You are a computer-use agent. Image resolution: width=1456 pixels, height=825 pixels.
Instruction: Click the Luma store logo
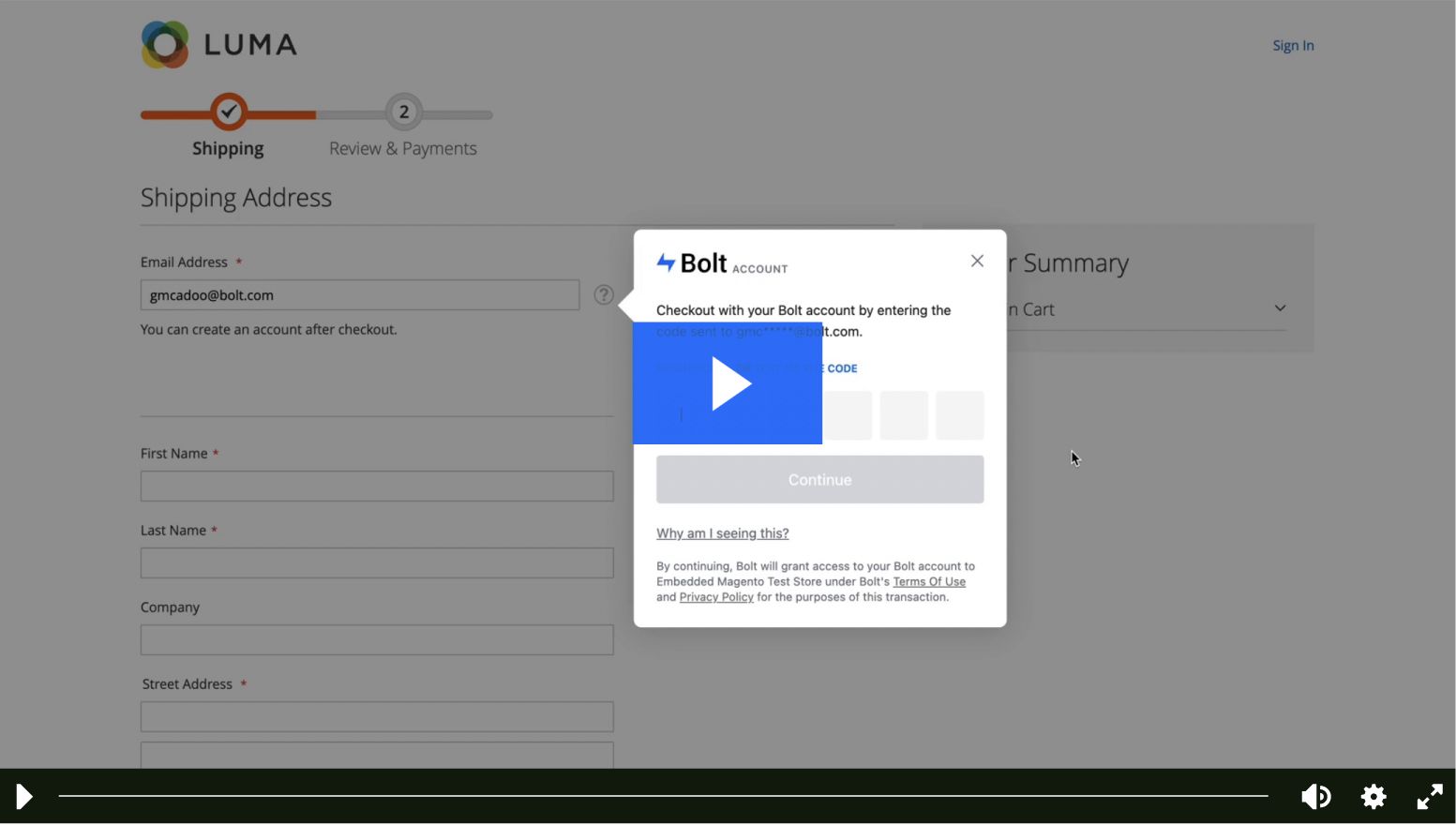218,43
